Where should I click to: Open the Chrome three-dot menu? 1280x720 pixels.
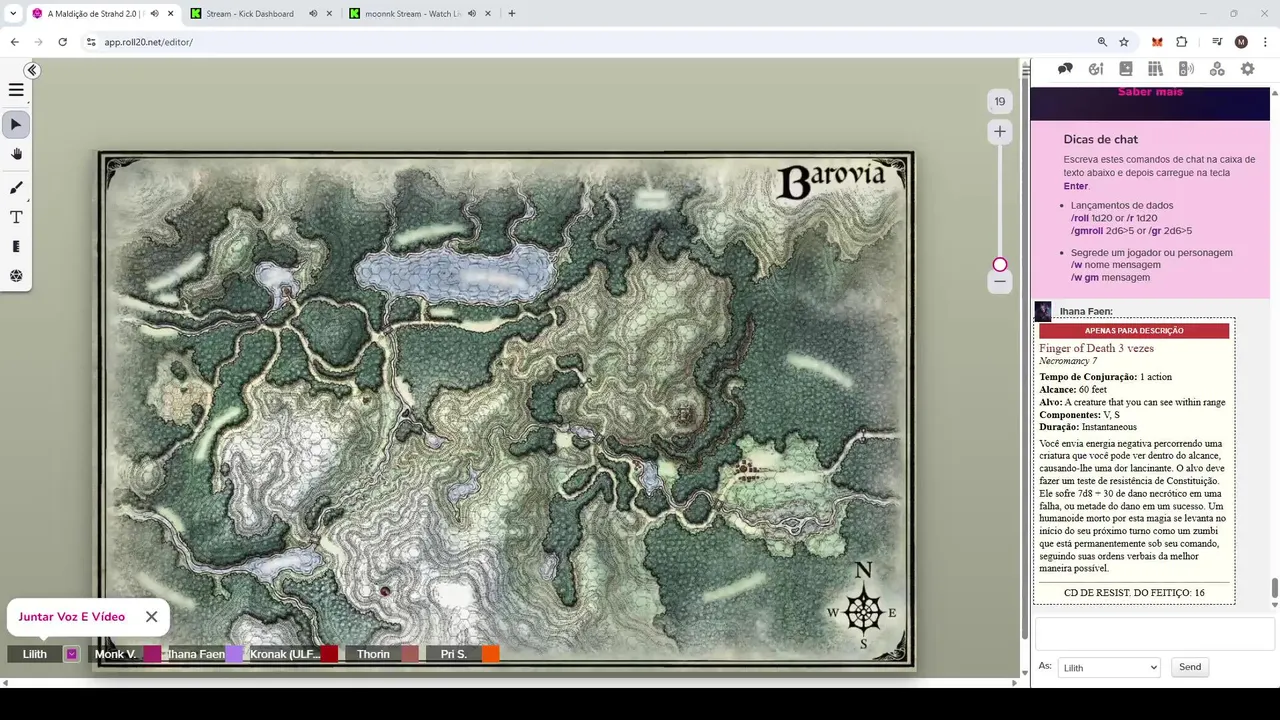coord(1266,42)
